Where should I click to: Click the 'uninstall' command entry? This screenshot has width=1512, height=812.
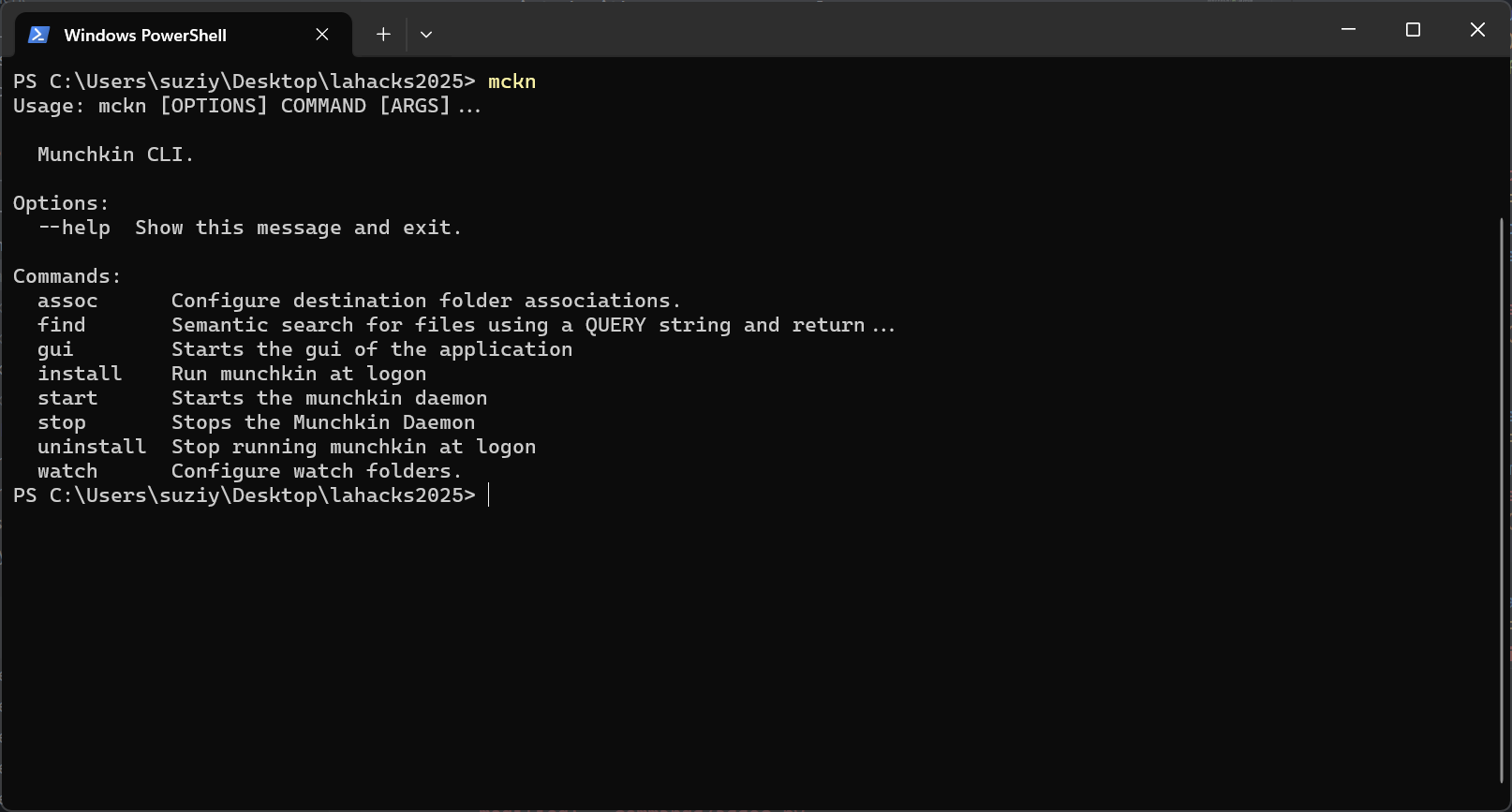click(92, 447)
